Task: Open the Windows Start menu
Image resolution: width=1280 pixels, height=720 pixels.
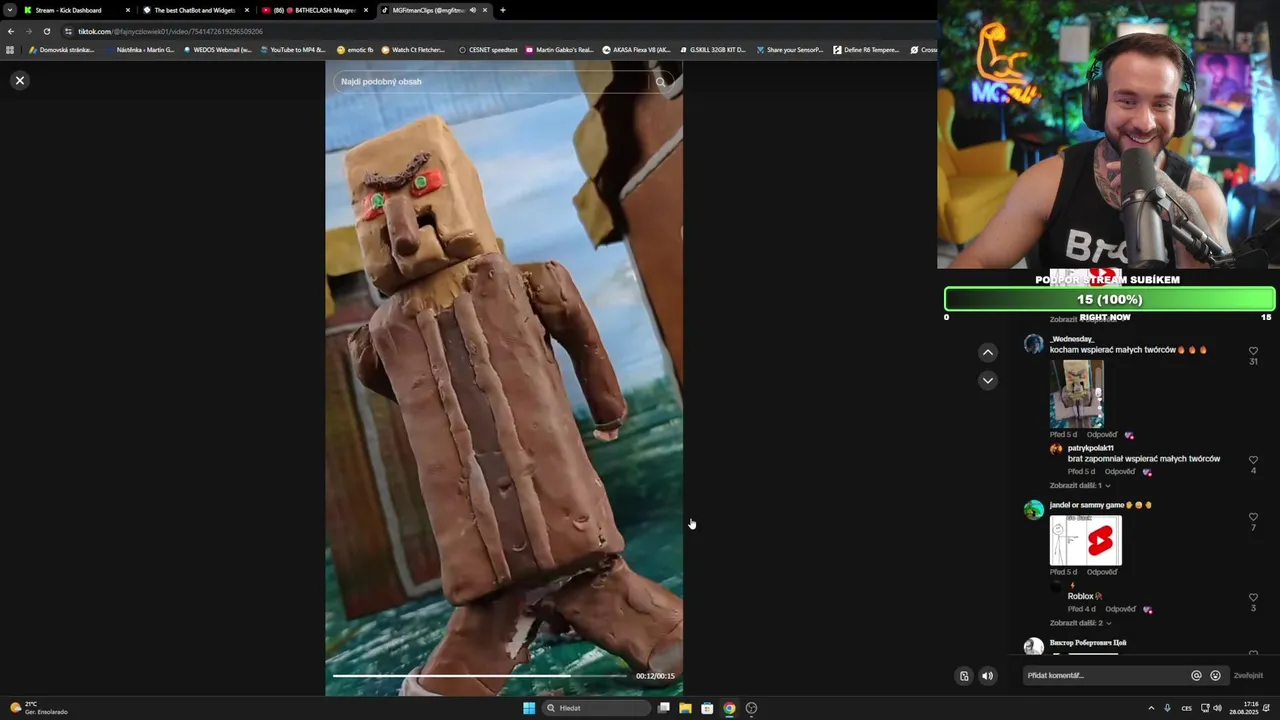Action: click(x=529, y=708)
